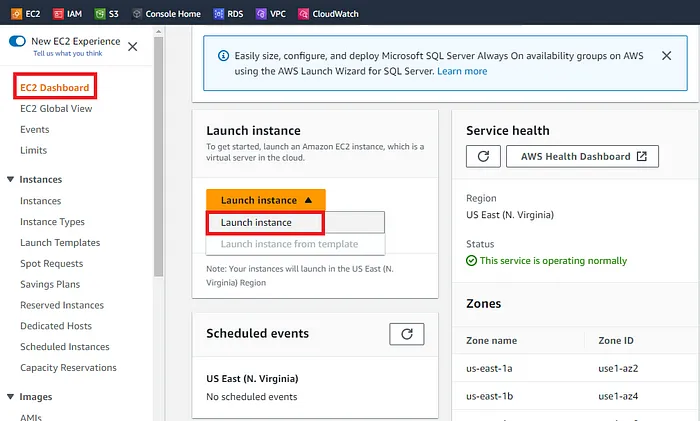Click the external link icon on Health Dashboard
700x421 pixels.
(x=642, y=156)
